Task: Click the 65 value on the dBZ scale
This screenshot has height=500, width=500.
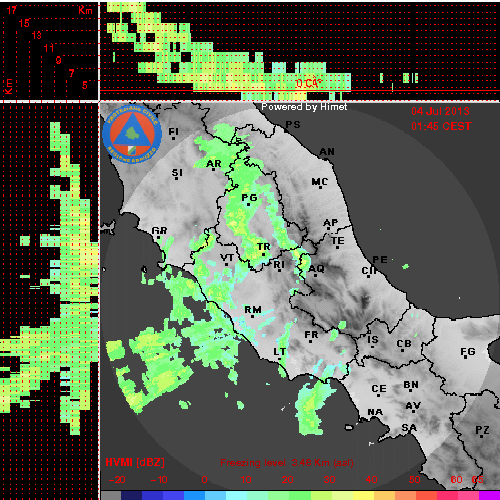Action: coord(477,480)
